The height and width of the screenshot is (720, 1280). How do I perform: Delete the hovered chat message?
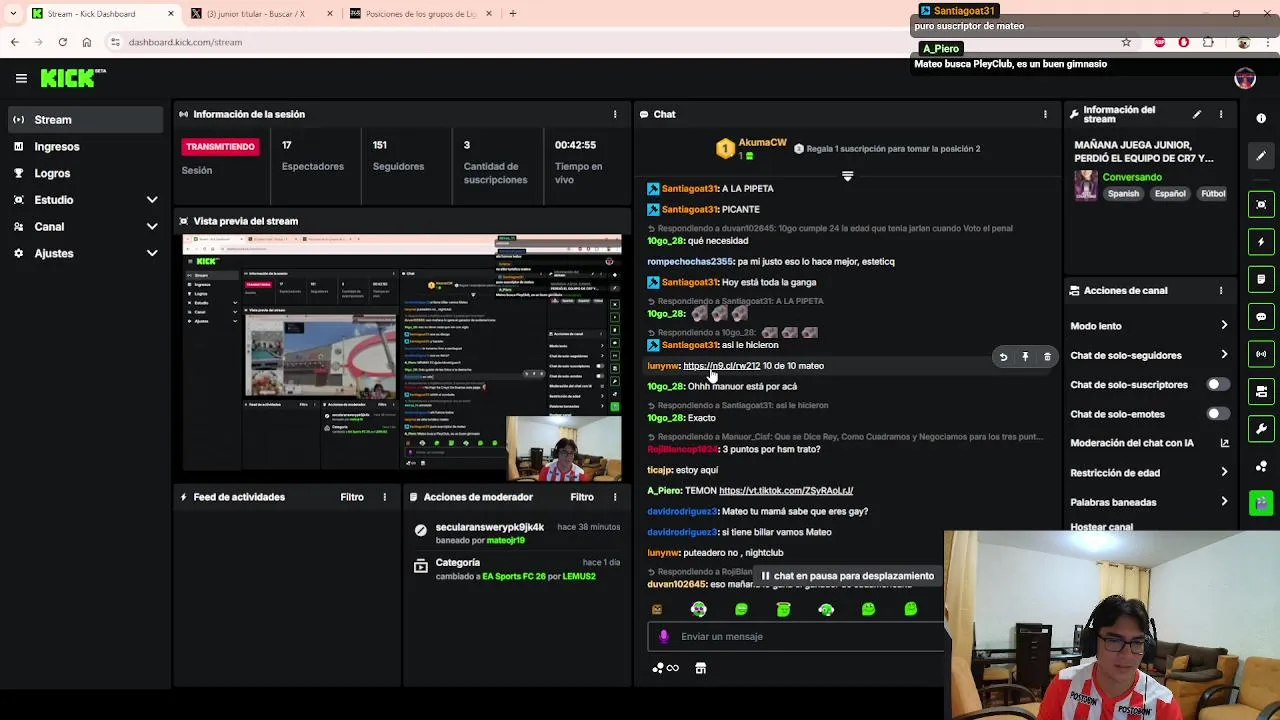click(x=1047, y=356)
